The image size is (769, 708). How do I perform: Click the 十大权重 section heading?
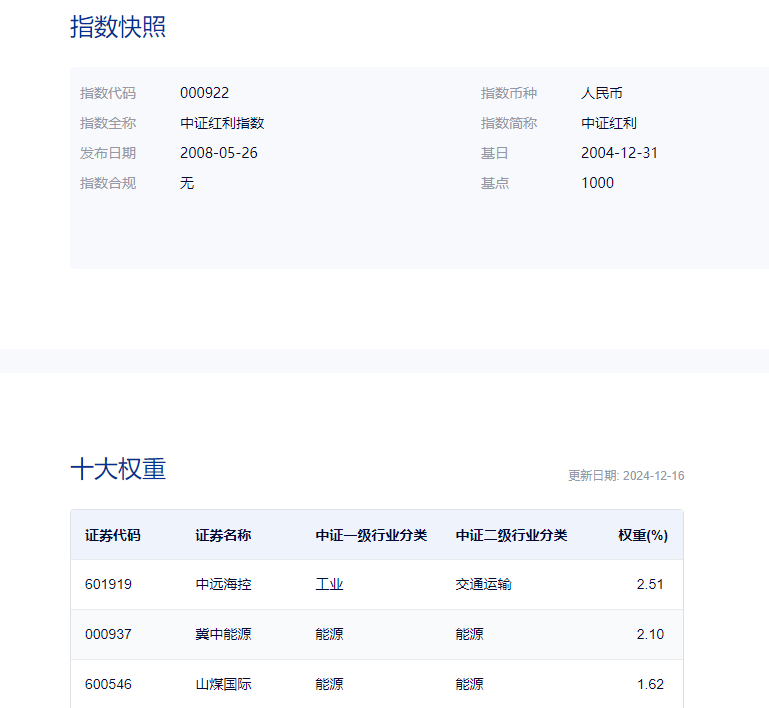(118, 469)
